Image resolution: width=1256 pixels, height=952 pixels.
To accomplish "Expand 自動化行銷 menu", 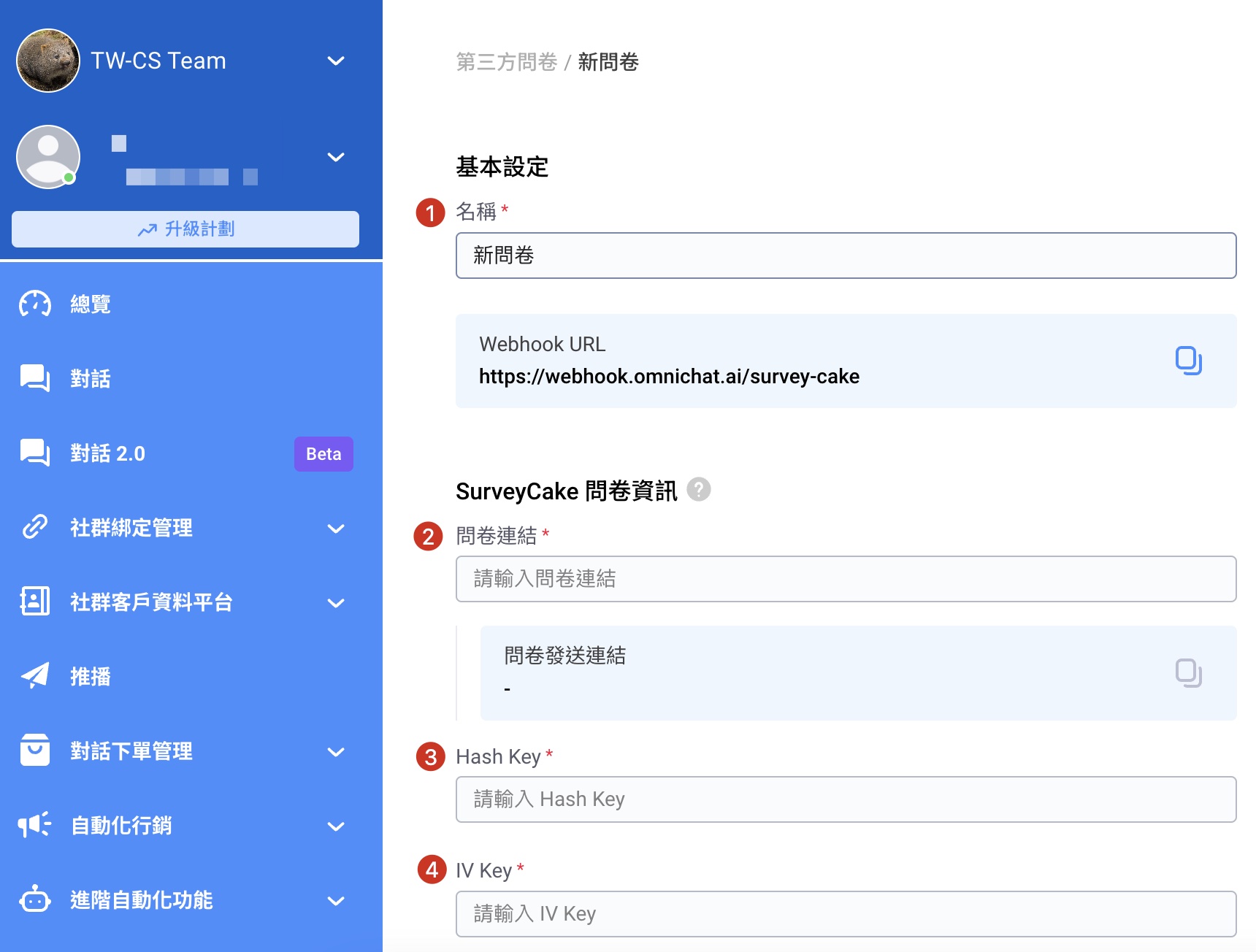I will [x=336, y=826].
